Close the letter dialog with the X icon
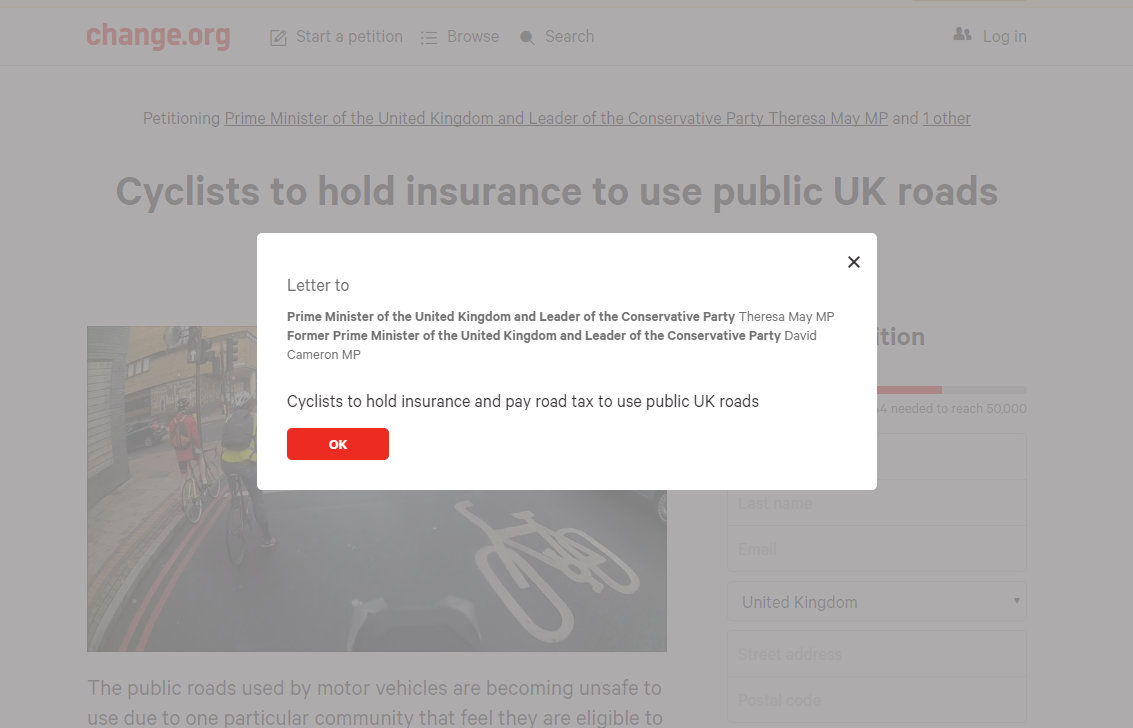Viewport: 1133px width, 728px height. tap(854, 262)
